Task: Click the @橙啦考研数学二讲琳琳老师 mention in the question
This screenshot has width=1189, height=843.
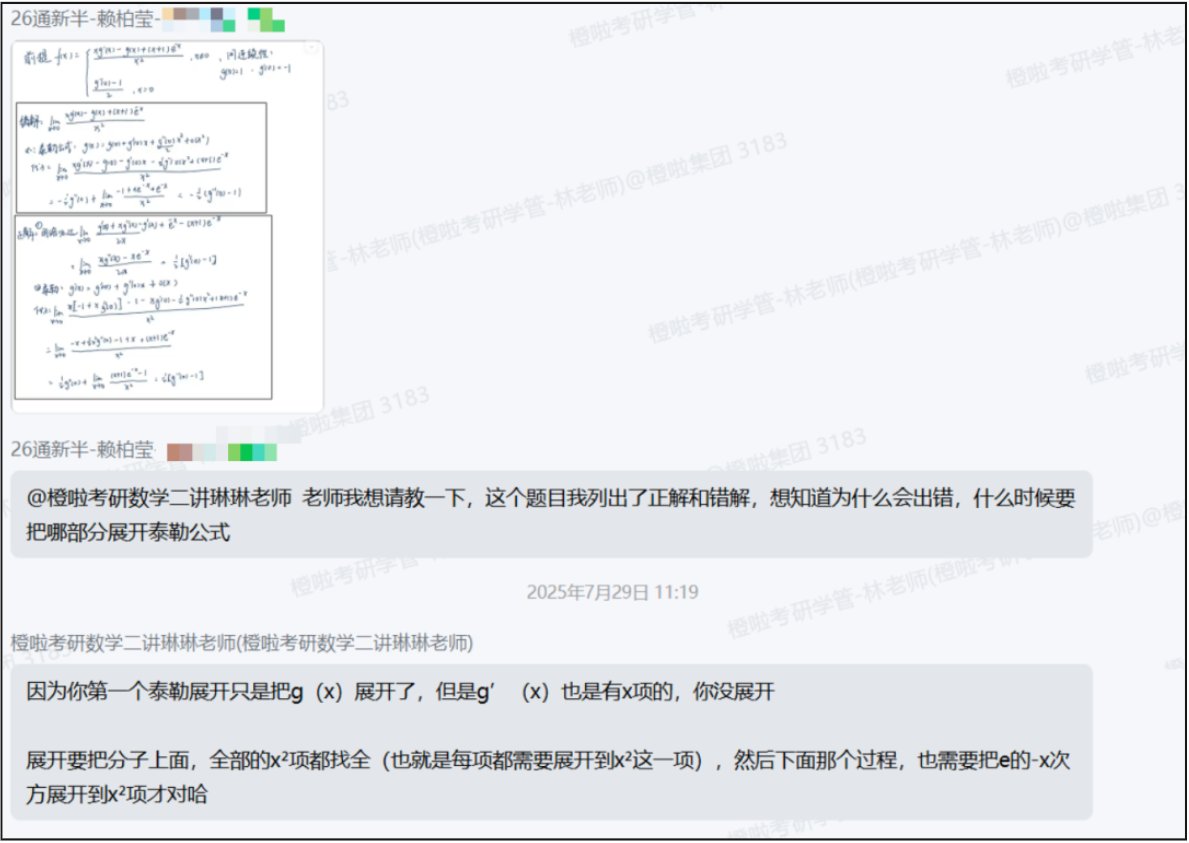Action: click(159, 498)
